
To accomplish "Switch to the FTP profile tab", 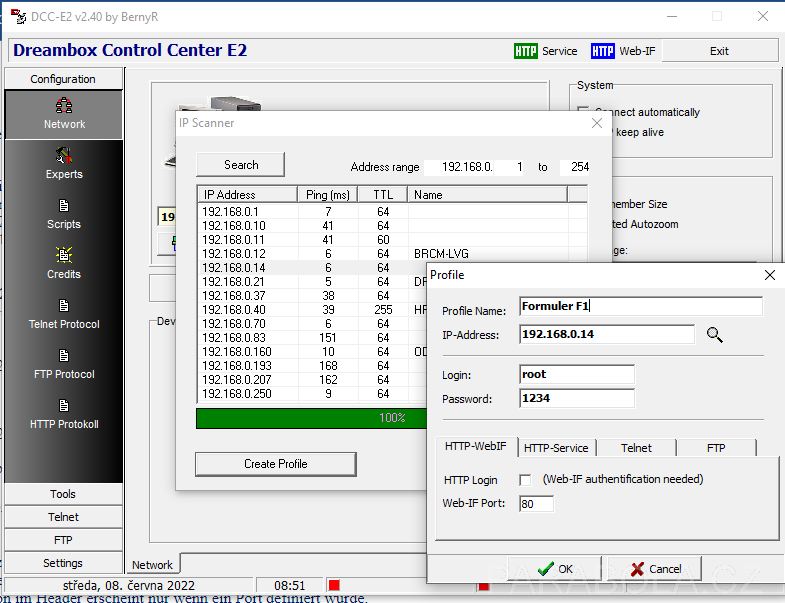I will pos(716,448).
